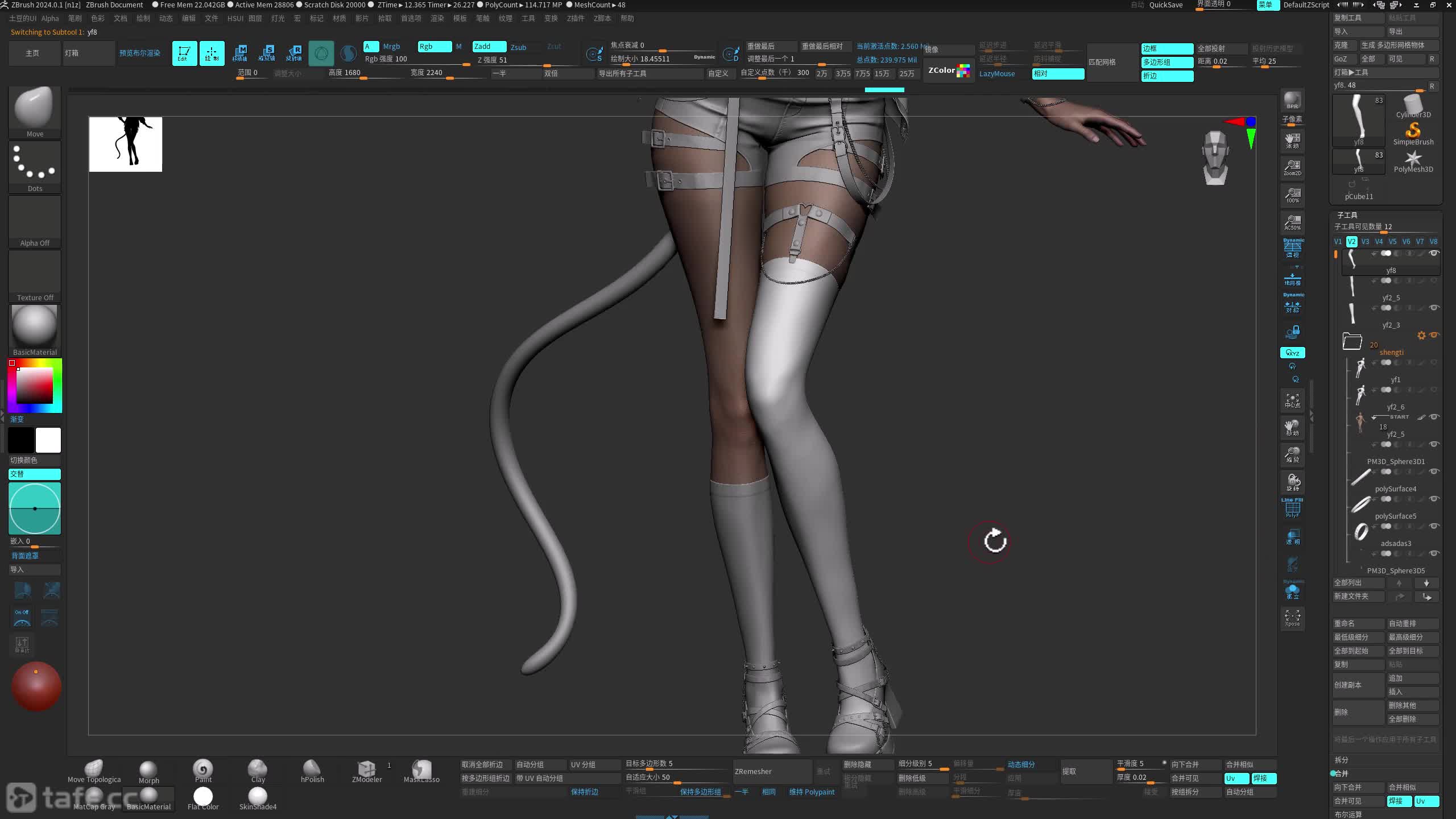Collapse the 子工具 subtool panel header

coord(1347,215)
